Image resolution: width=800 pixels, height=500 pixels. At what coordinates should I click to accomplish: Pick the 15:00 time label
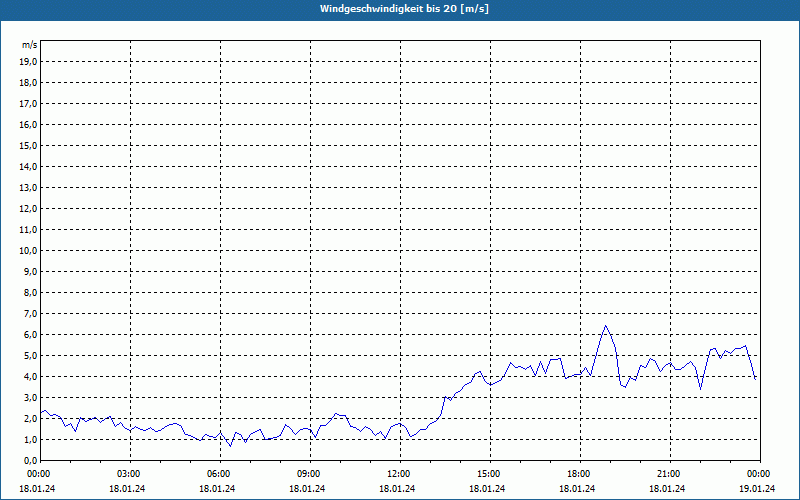pos(489,474)
